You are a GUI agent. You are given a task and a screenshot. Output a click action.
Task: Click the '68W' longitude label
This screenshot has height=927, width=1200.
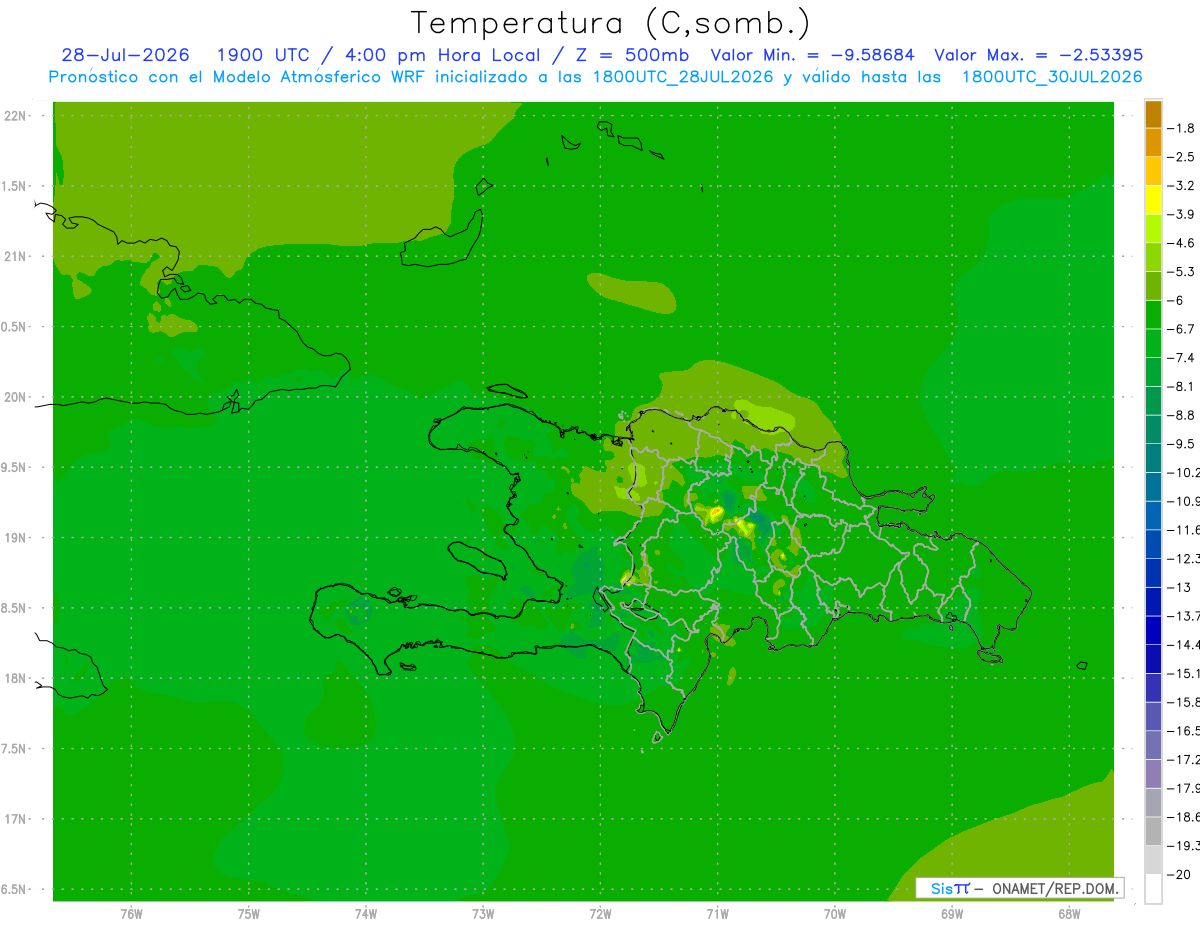point(1069,913)
